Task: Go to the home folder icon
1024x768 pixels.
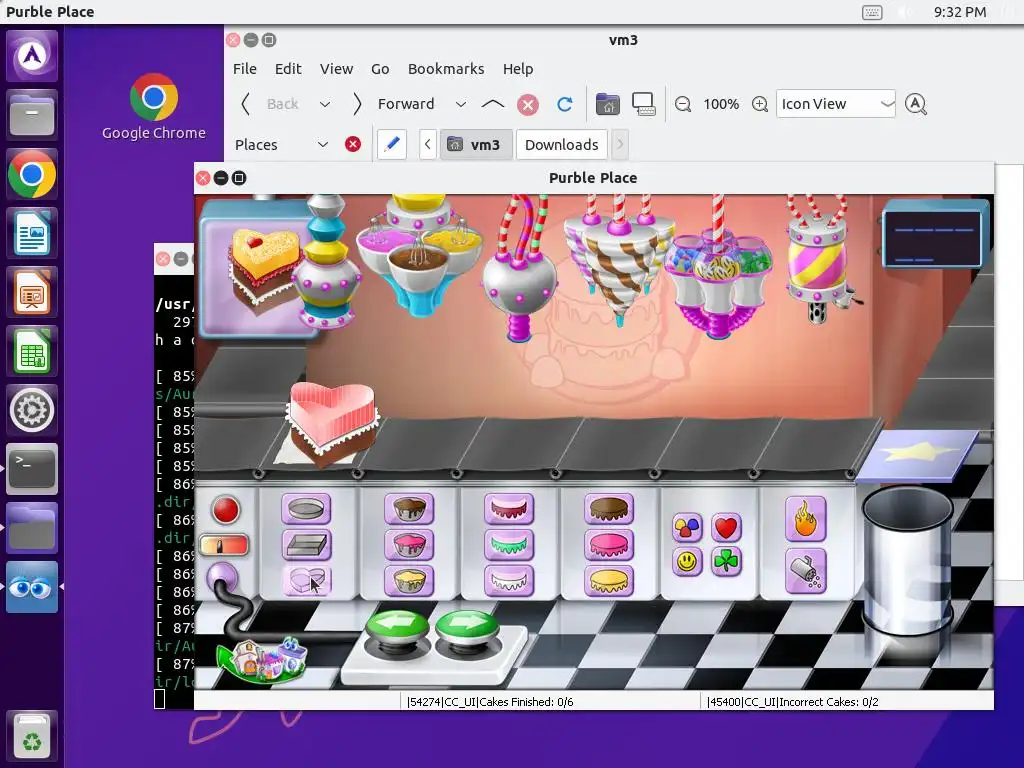Action: point(607,104)
